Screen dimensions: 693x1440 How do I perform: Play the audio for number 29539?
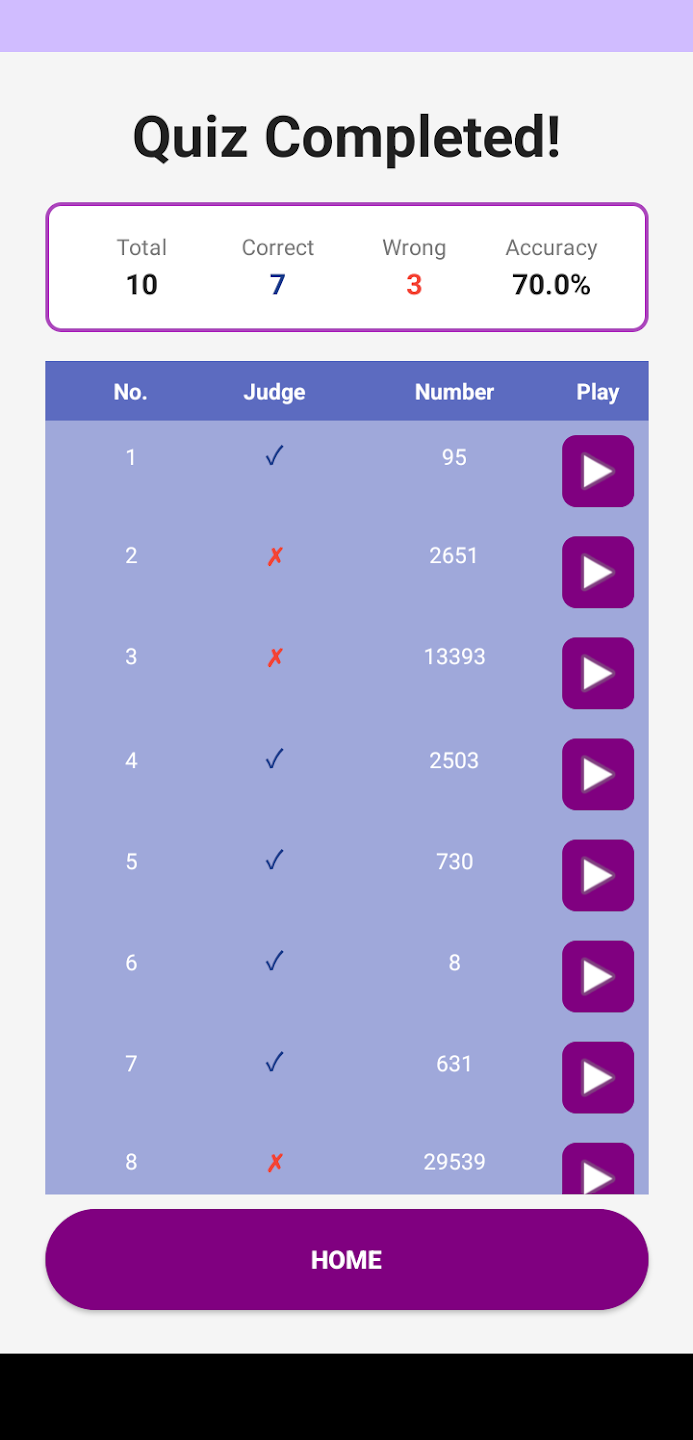point(597,1170)
